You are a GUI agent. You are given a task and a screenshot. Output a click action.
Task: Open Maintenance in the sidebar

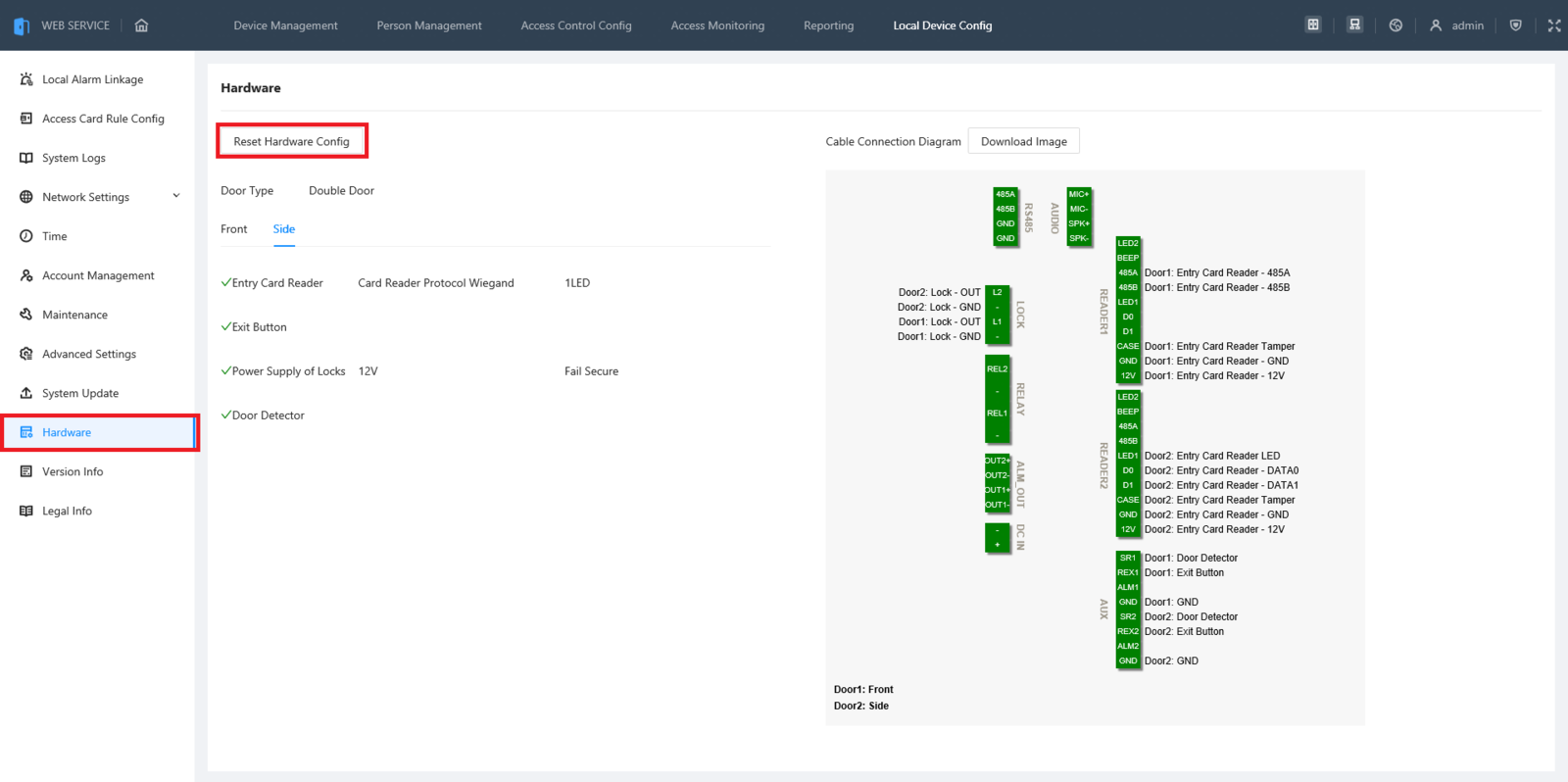(74, 315)
